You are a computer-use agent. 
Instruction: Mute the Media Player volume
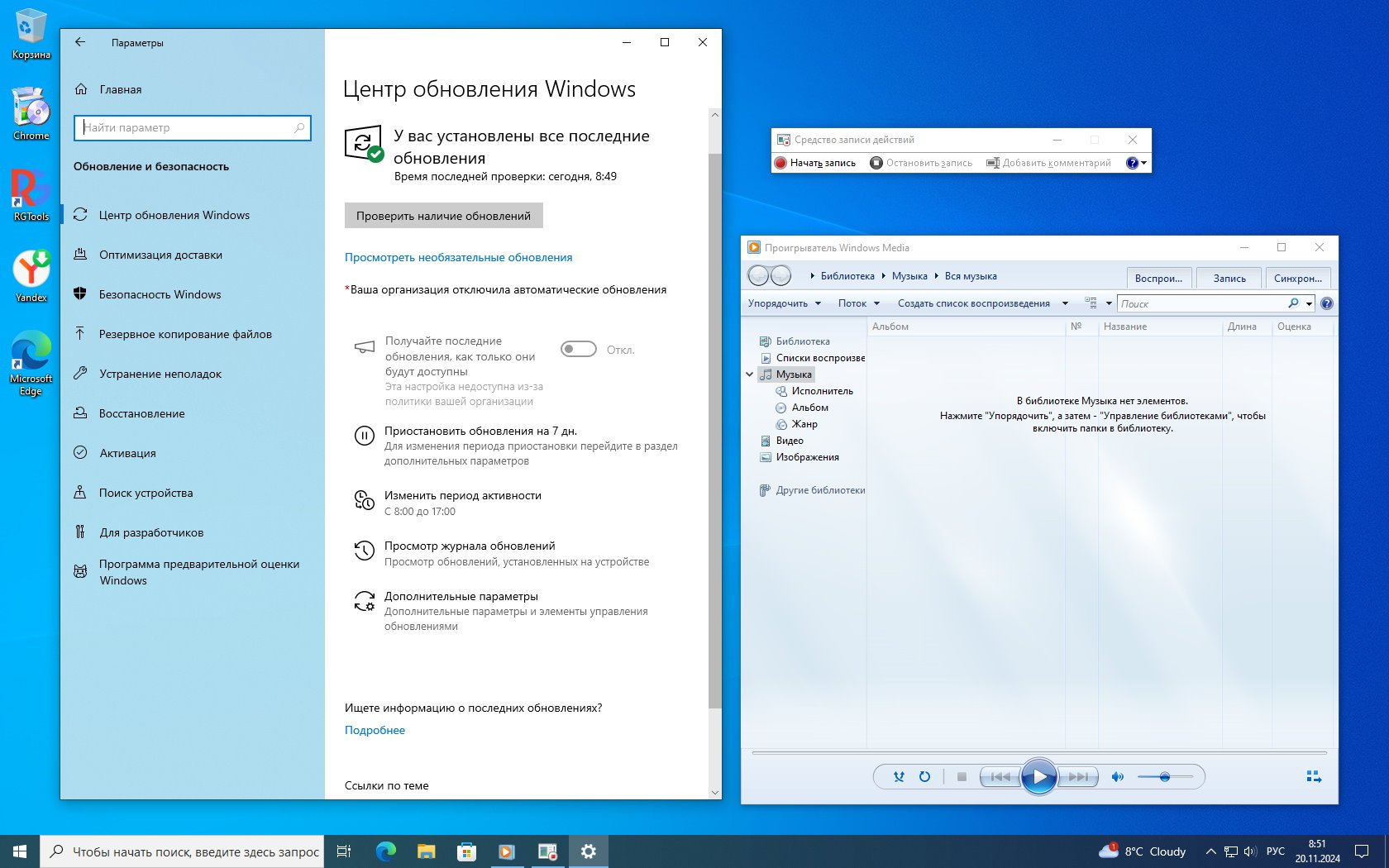click(1117, 777)
